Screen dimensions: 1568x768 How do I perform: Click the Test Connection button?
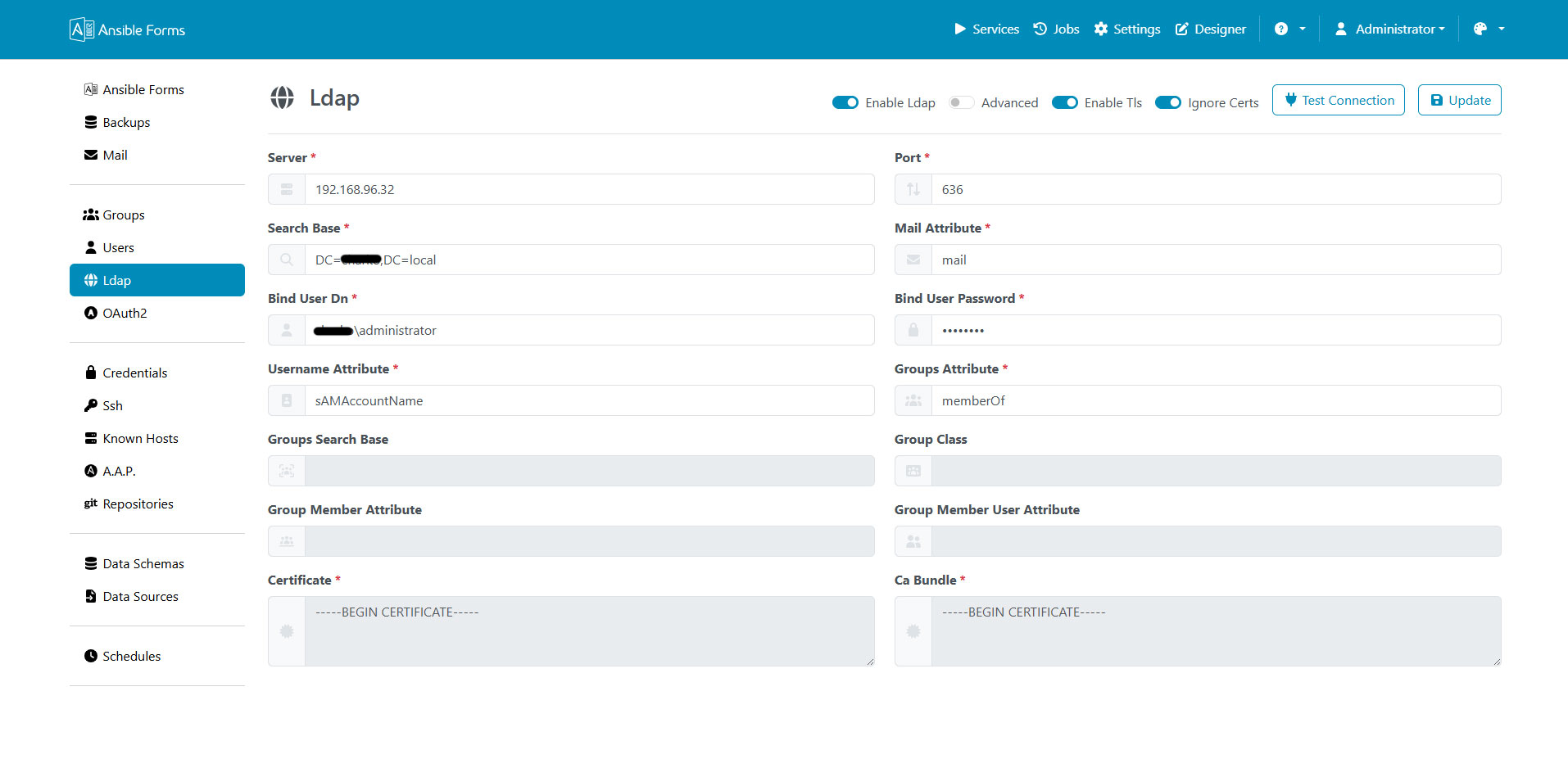(x=1338, y=99)
